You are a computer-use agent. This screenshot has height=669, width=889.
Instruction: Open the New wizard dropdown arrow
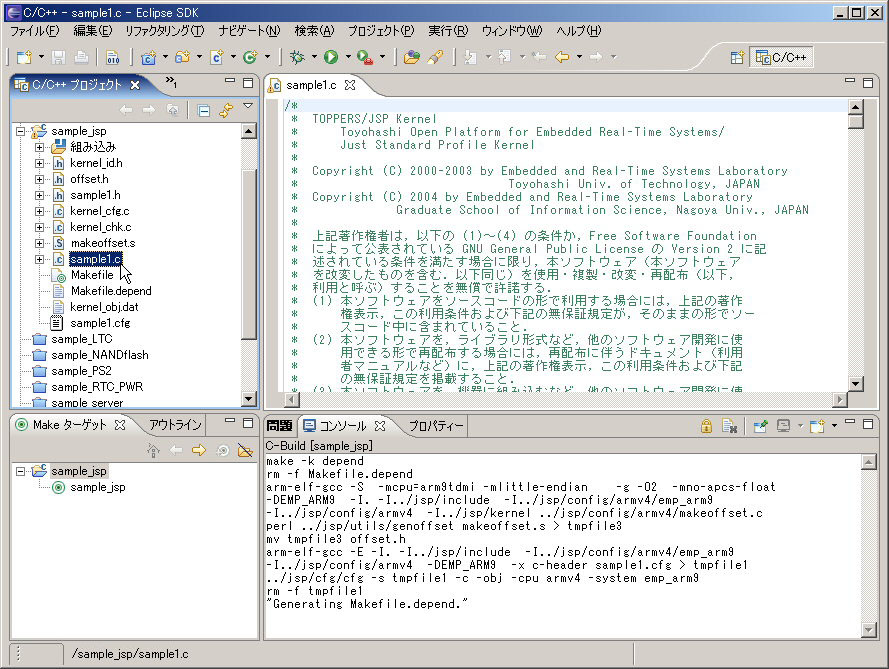pyautogui.click(x=41, y=57)
